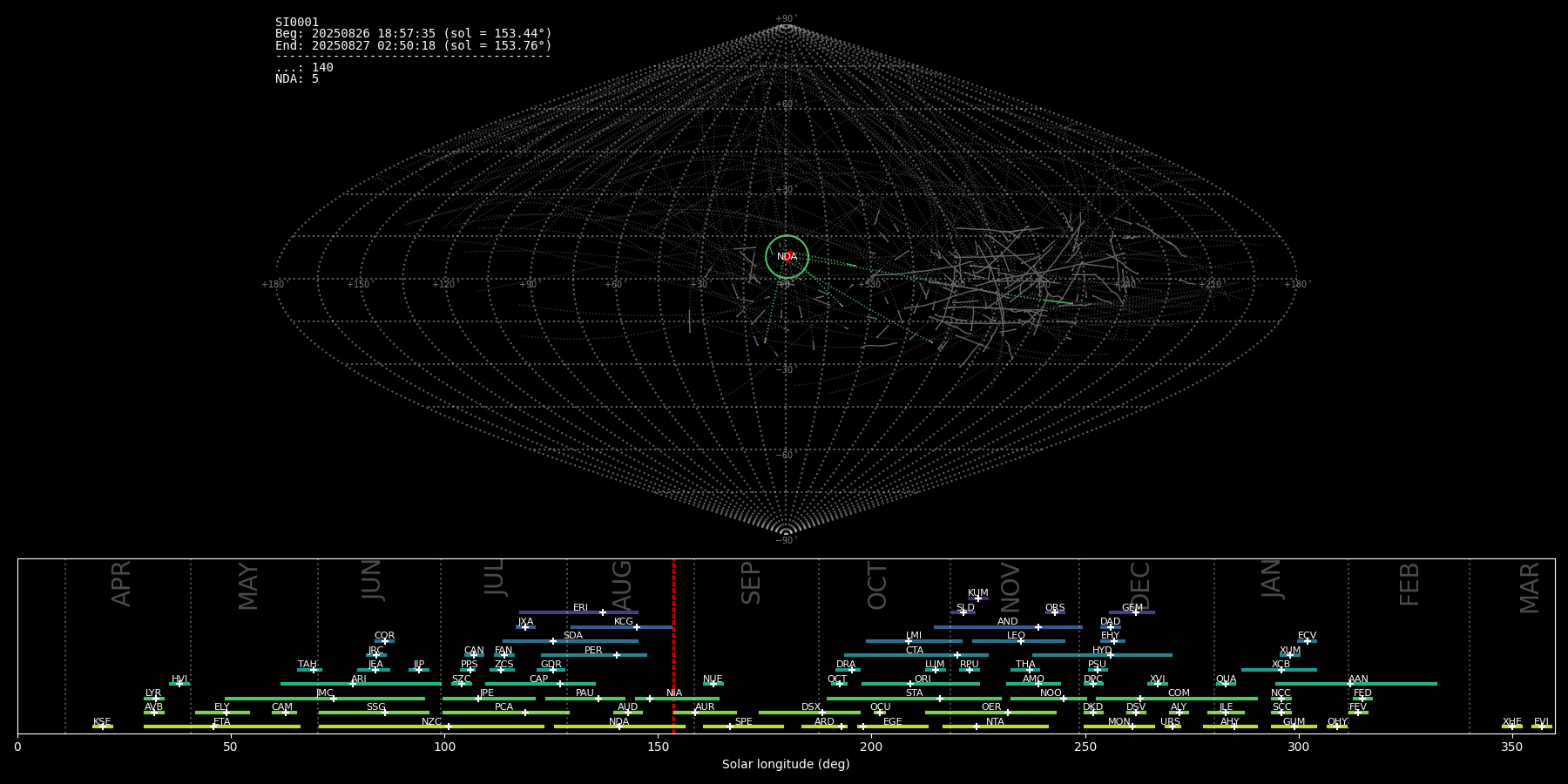Click the peak marker on the PER bar
Viewport: 1568px width, 784px height.
[617, 655]
